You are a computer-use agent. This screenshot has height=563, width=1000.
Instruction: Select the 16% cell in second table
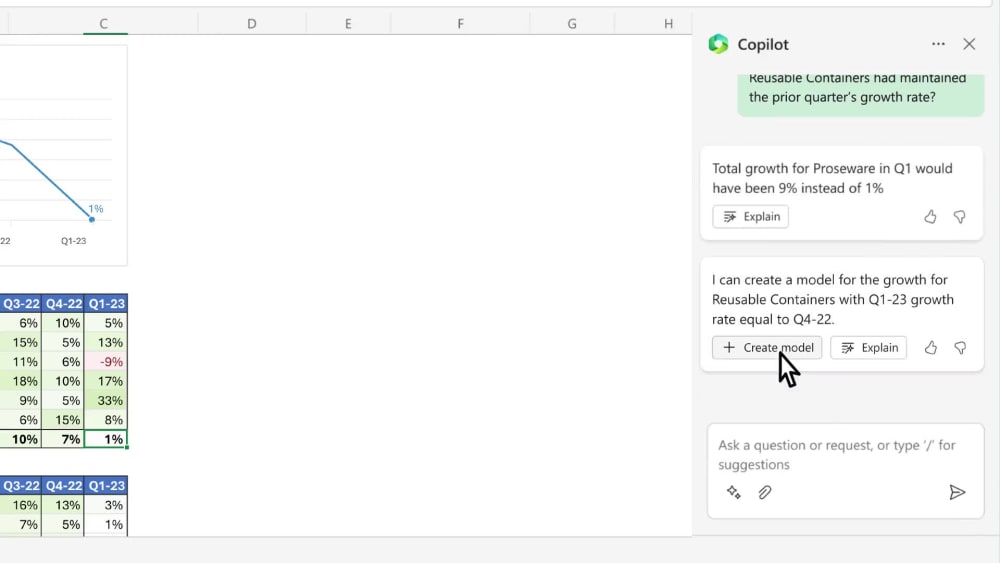[20, 505]
